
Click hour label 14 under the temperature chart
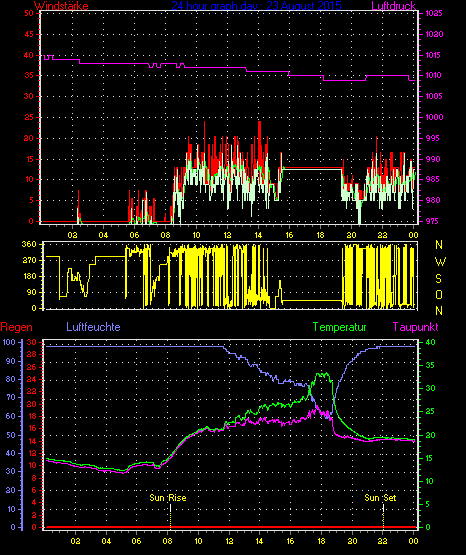[259, 541]
